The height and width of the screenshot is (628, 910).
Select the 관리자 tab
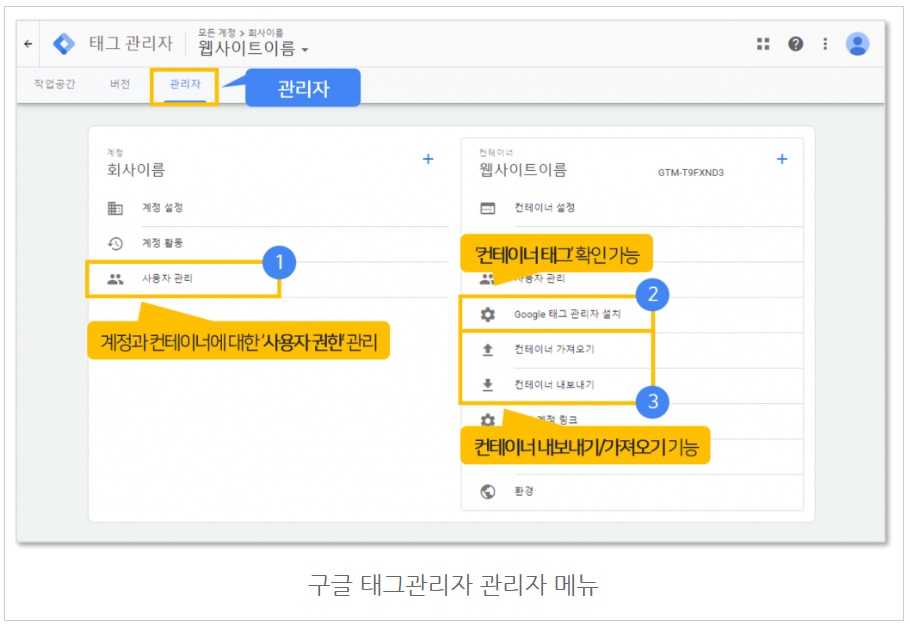click(x=185, y=84)
